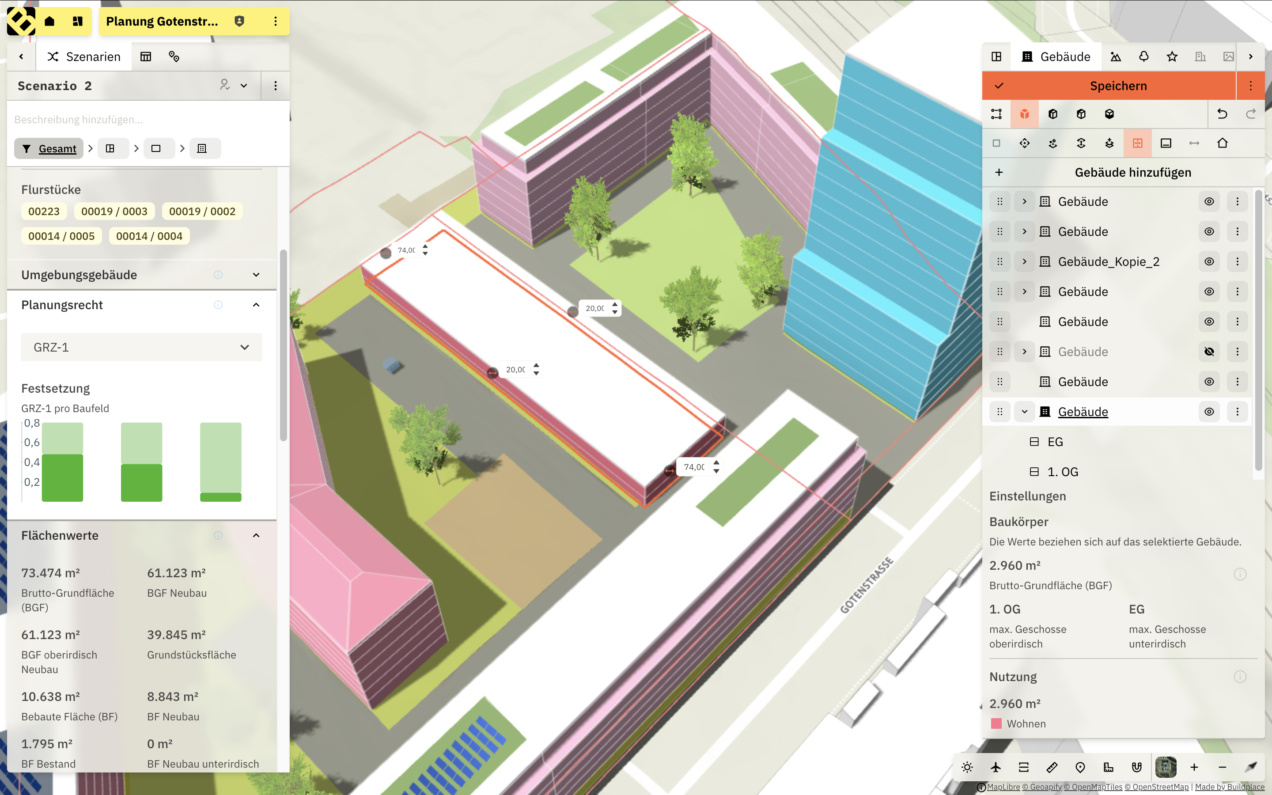Image resolution: width=1272 pixels, height=795 pixels.
Task: Select the location pin tool
Action: point(1078,767)
